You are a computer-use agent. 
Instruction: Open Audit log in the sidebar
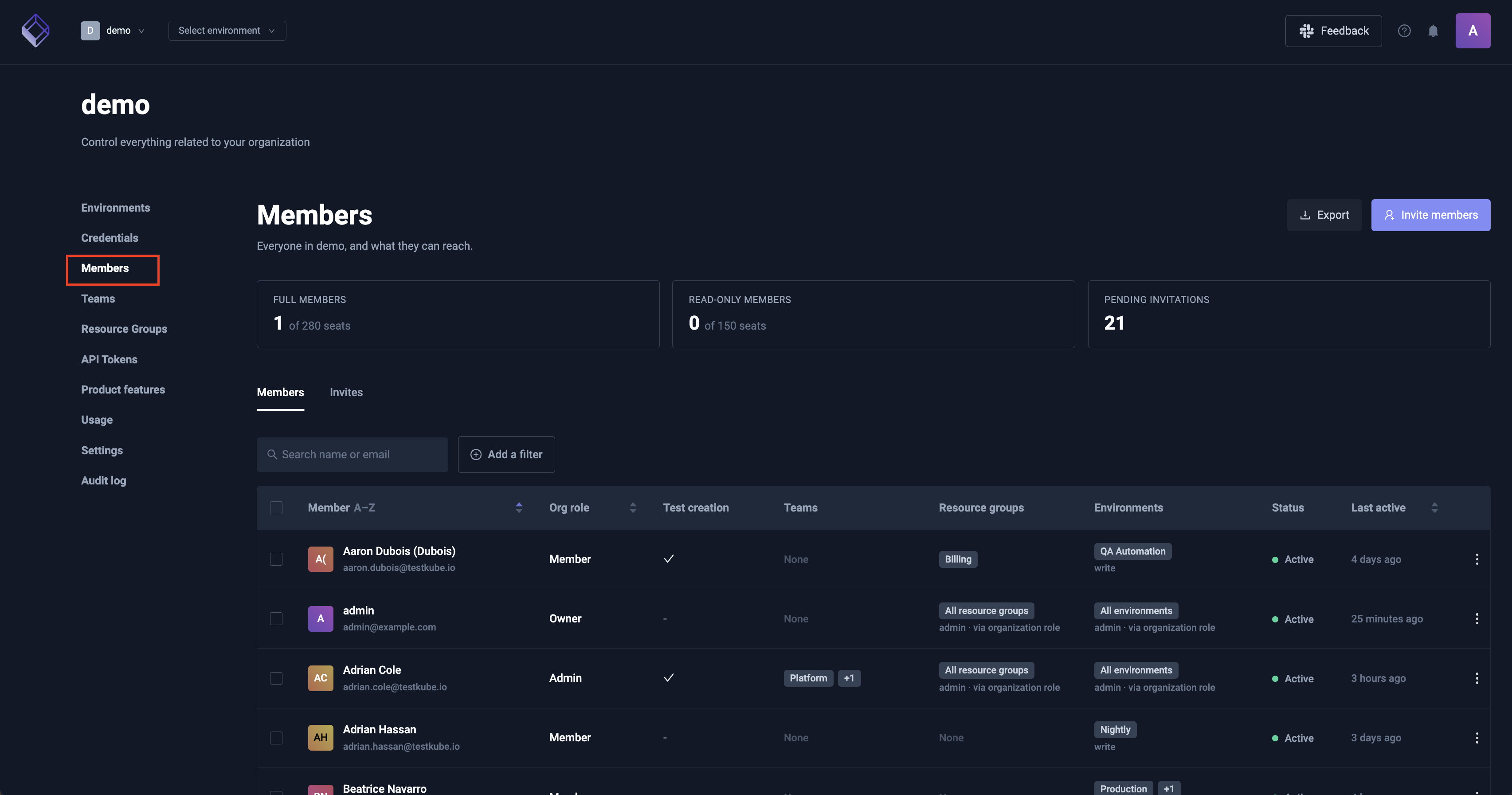103,480
